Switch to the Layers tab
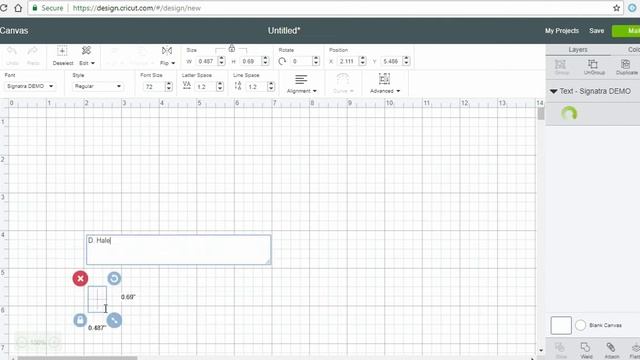The height and width of the screenshot is (360, 640). [x=578, y=49]
